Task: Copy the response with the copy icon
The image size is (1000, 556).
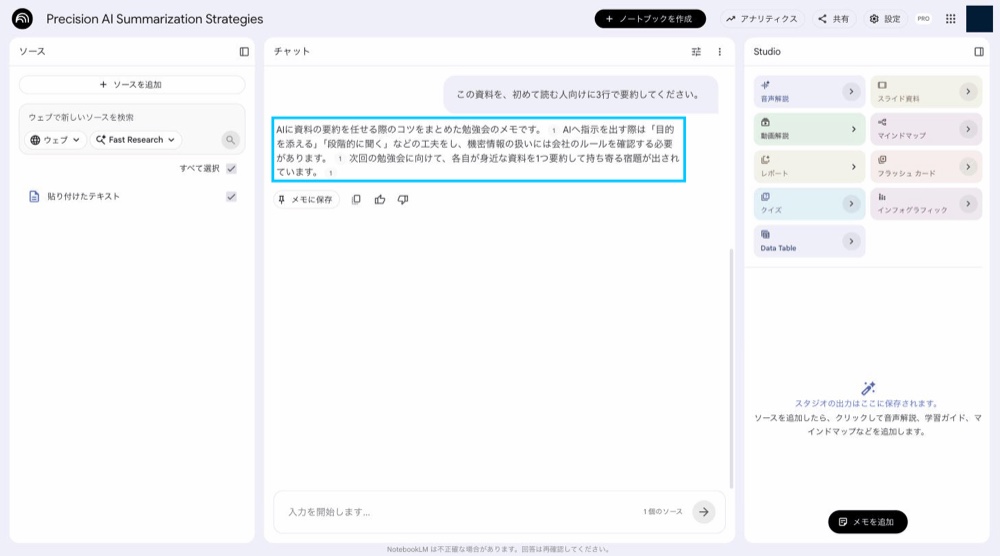Action: (356, 200)
